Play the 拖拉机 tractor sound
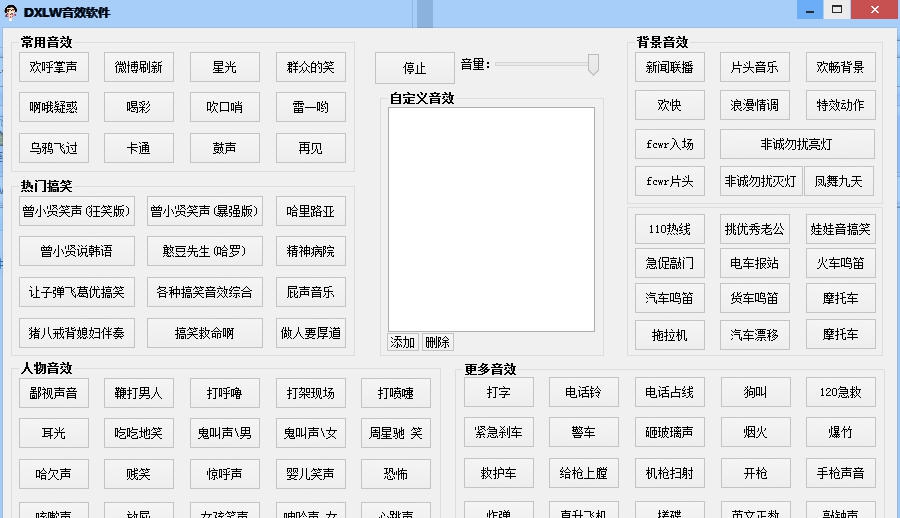This screenshot has height=518, width=900. click(x=669, y=335)
